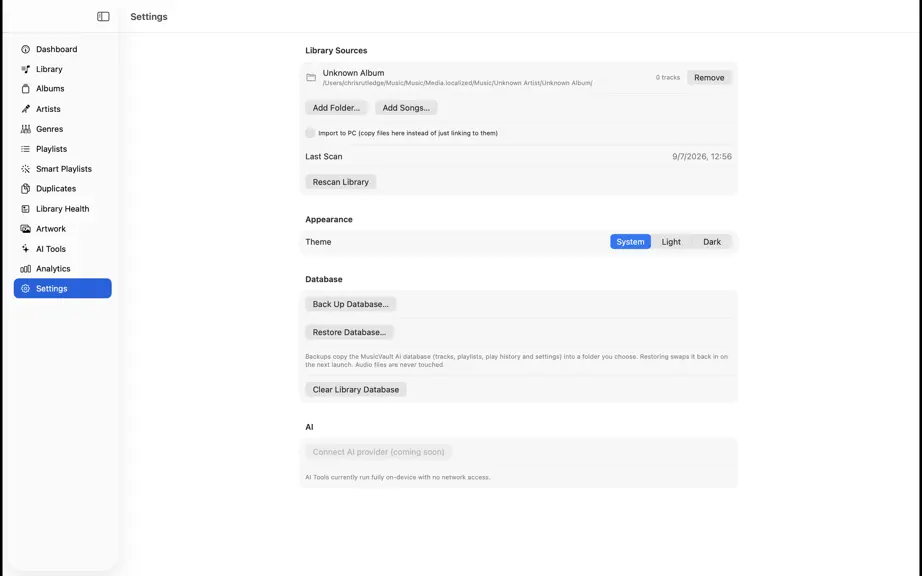
Task: Click folder icon beside Unknown Album
Action: click(311, 78)
